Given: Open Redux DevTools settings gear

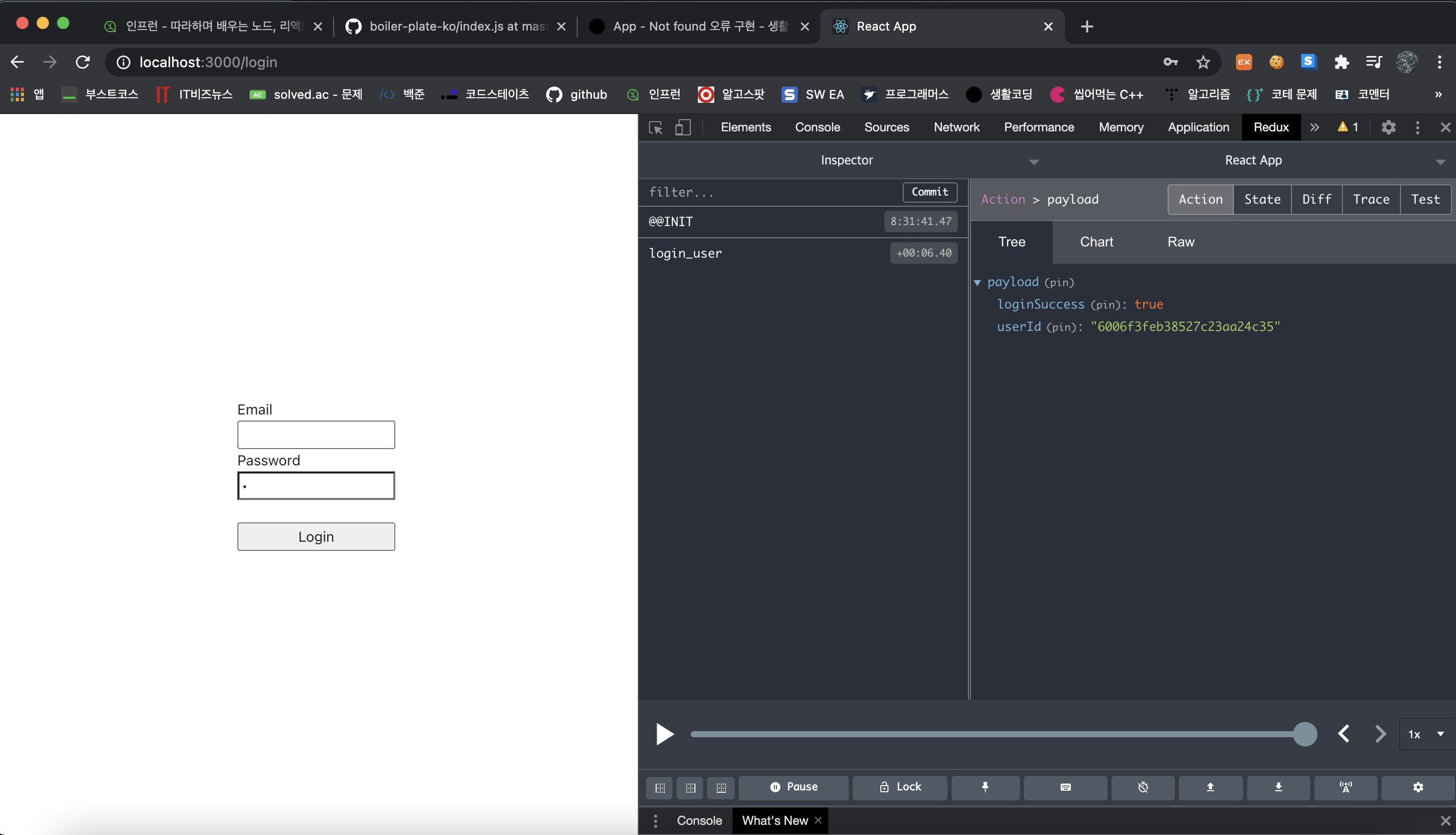Looking at the screenshot, I should pos(1418,787).
